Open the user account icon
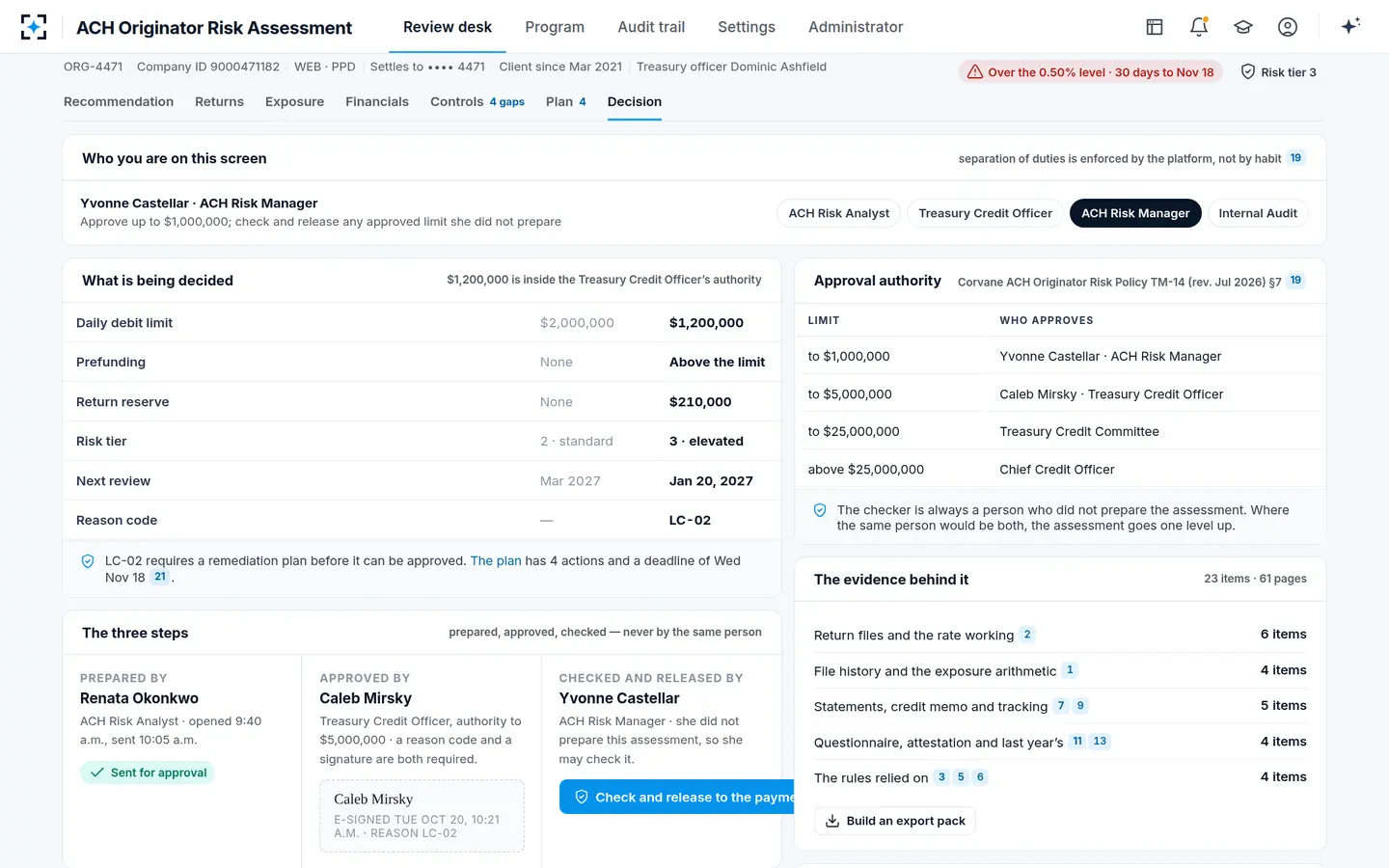The height and width of the screenshot is (868, 1389). click(x=1288, y=27)
